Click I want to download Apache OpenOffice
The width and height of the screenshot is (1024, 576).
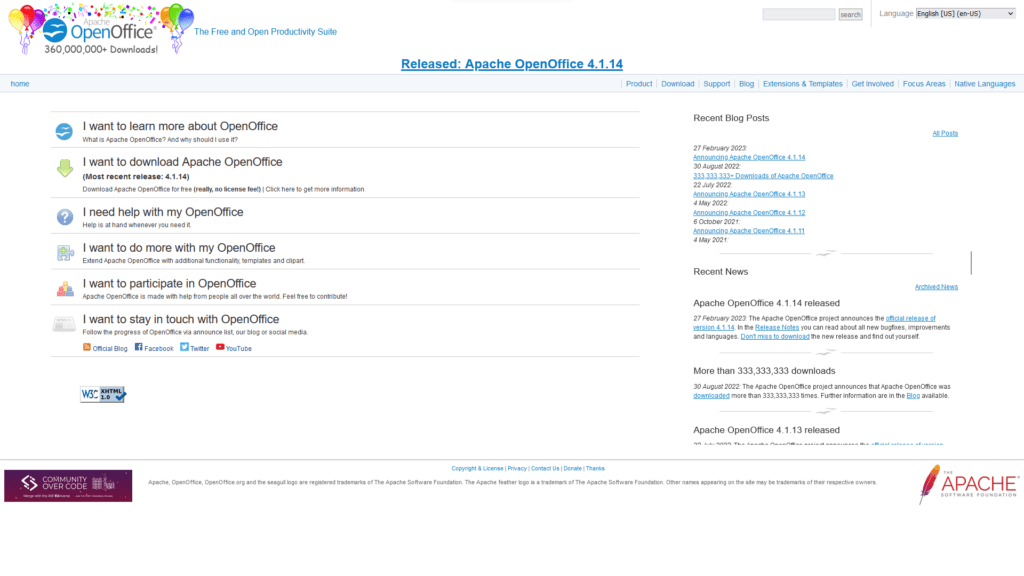(x=182, y=162)
